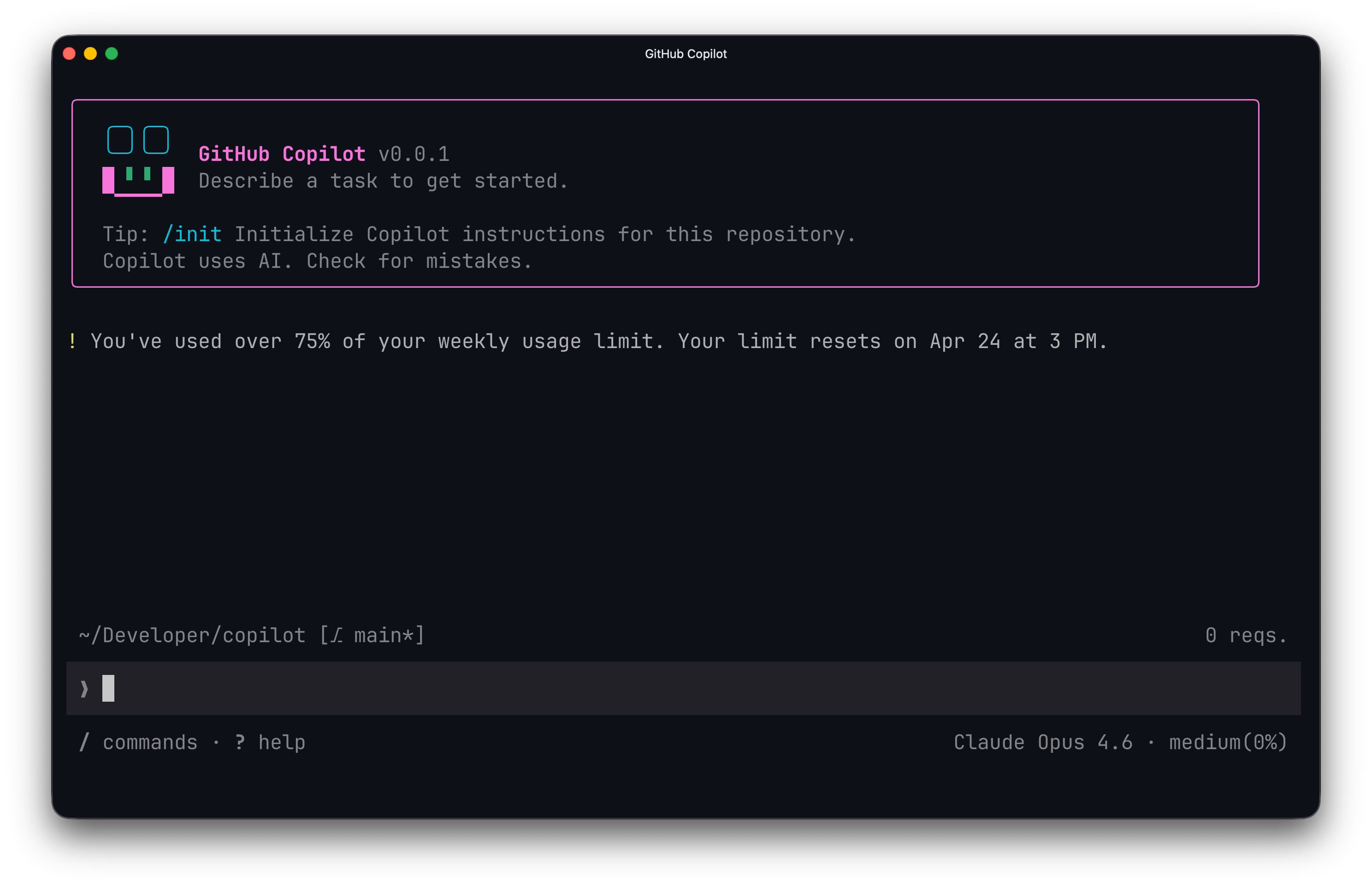
Task: Click the main* branch name
Action: [x=384, y=635]
